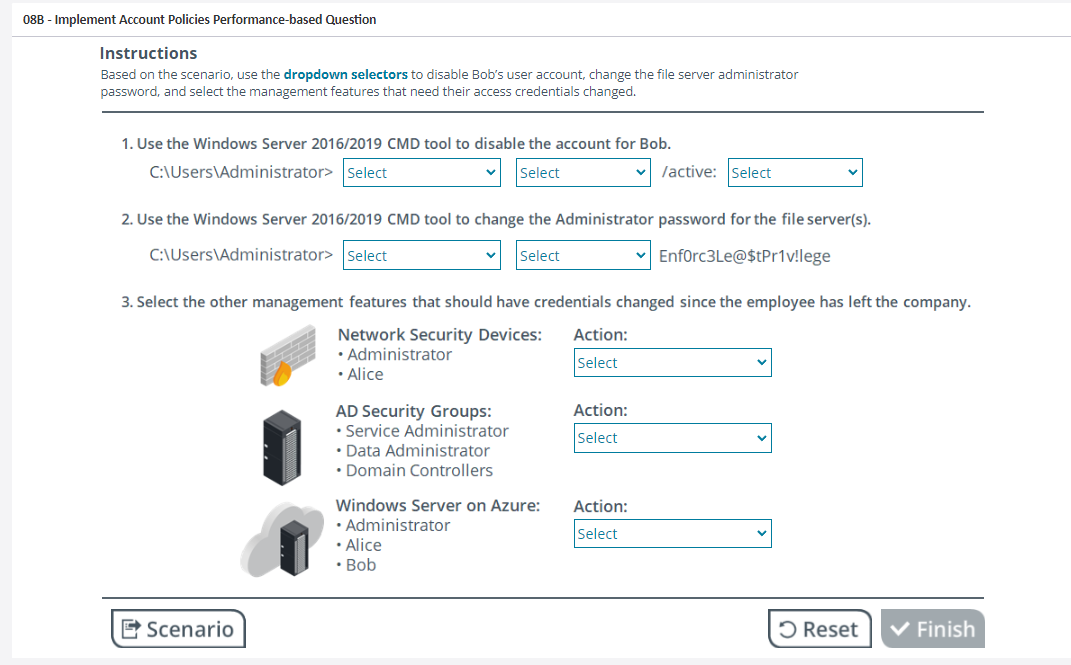The width and height of the screenshot is (1071, 665).
Task: Click the Instructions heading
Action: click(x=148, y=53)
